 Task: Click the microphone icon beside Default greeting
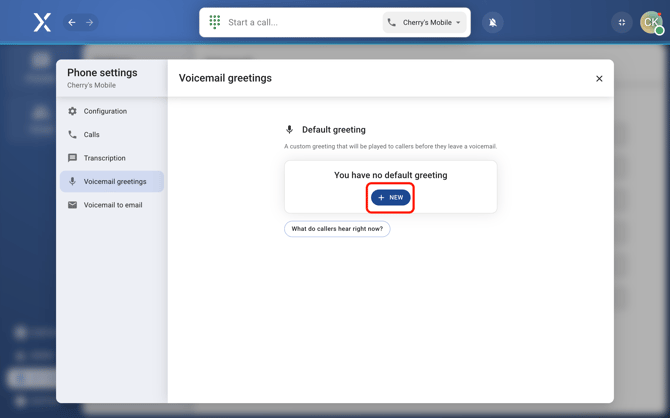[290, 130]
